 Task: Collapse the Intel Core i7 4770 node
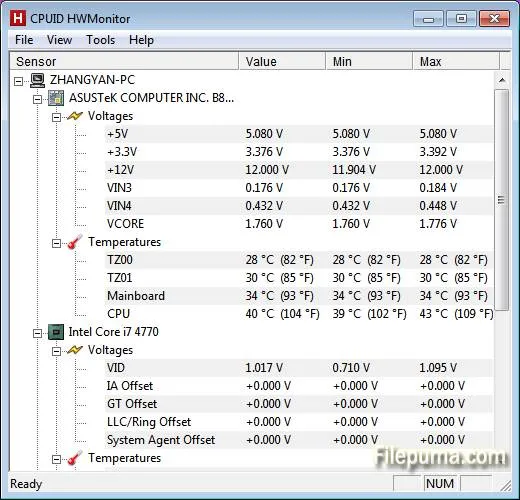(x=37, y=333)
